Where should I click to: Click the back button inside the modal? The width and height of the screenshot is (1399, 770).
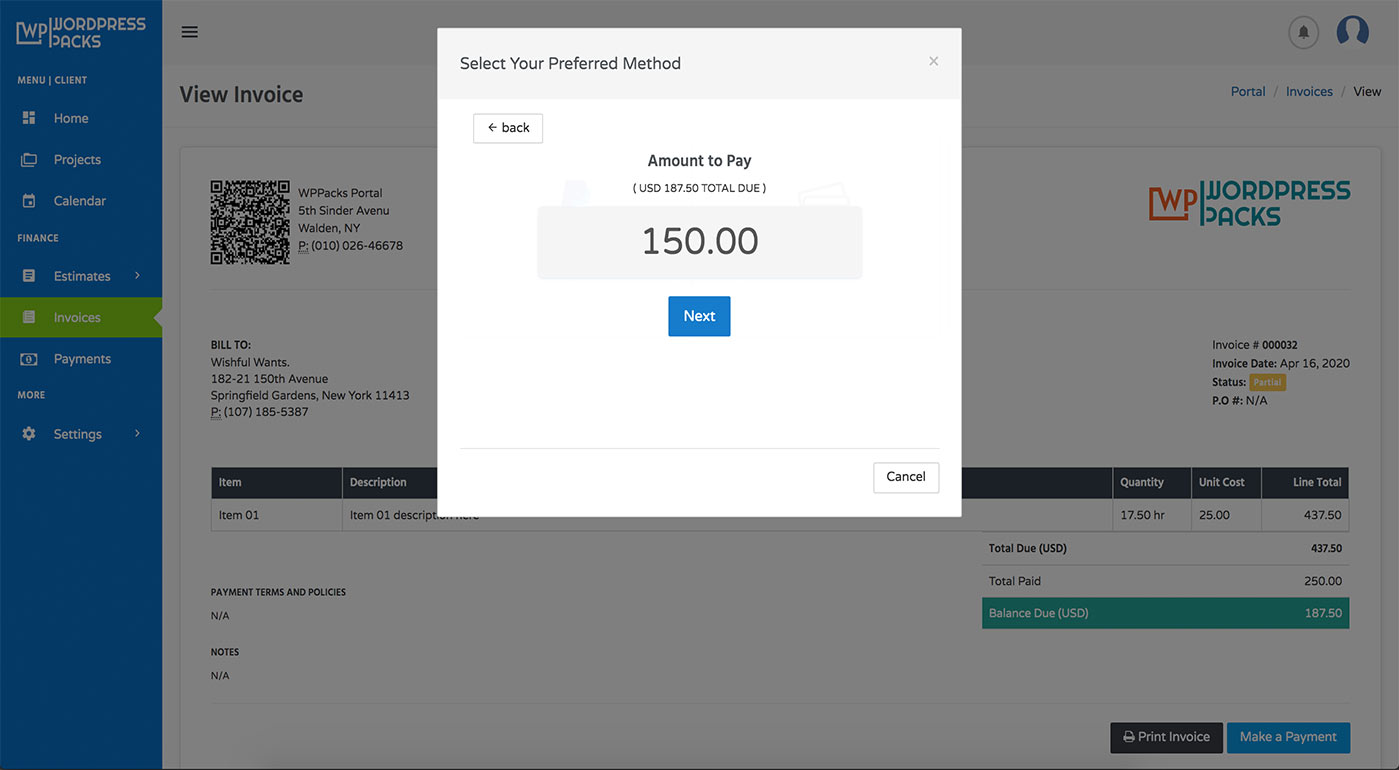[507, 128]
